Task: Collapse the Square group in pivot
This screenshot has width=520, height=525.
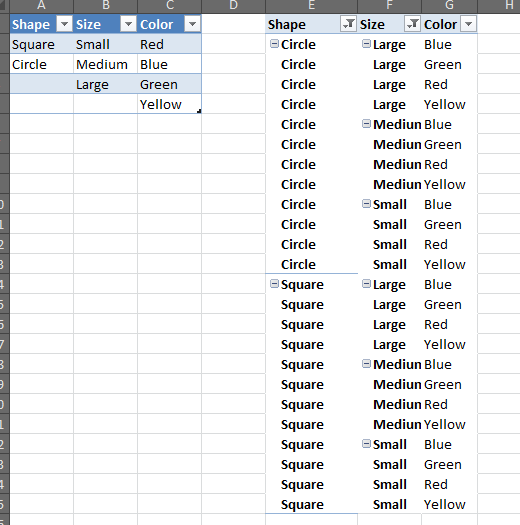Action: (x=274, y=284)
